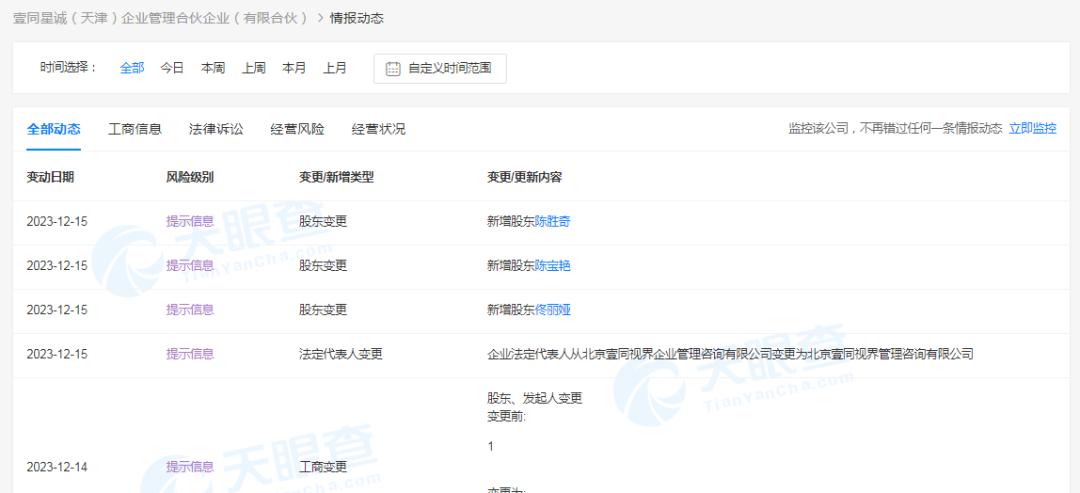Click the legal representative change description text
The image size is (1080, 493).
click(730, 354)
